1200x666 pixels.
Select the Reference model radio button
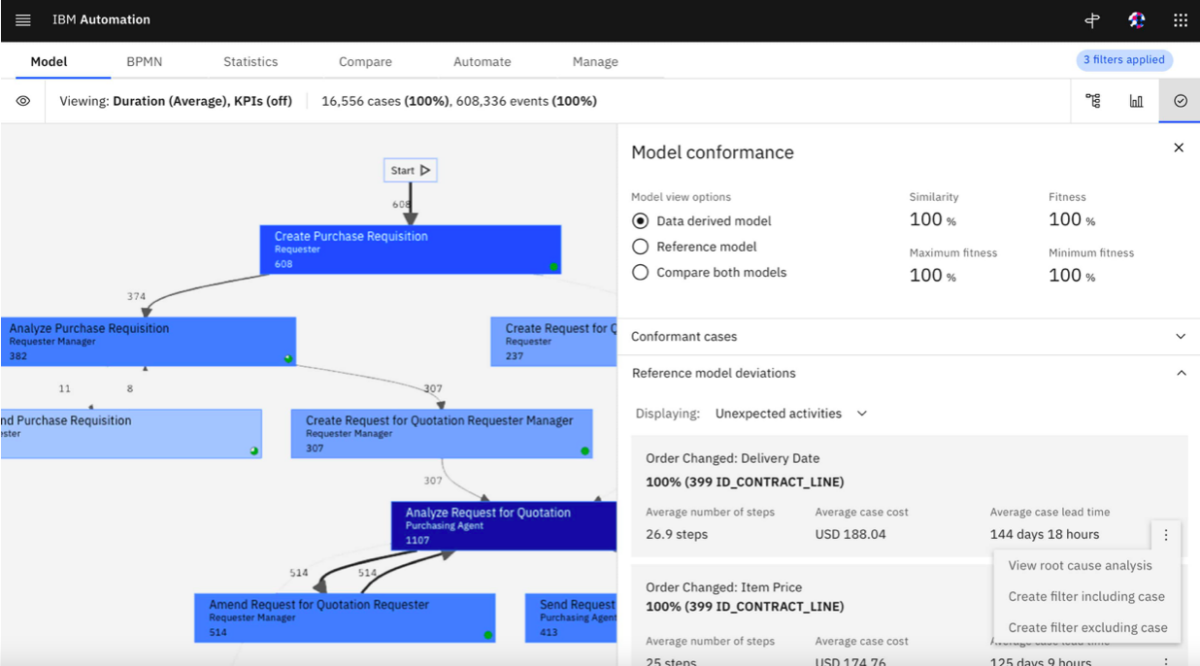[640, 246]
